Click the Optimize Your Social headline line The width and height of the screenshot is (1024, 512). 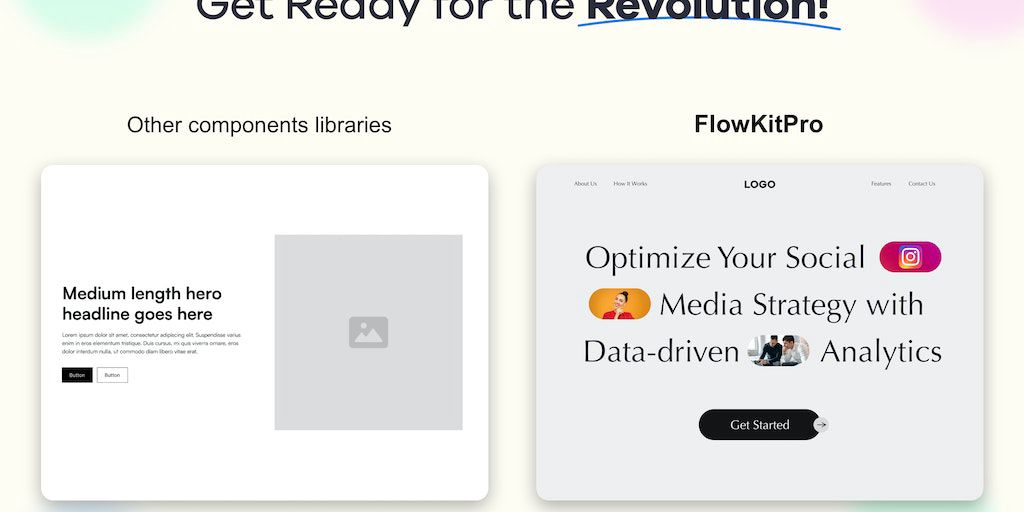(x=725, y=258)
